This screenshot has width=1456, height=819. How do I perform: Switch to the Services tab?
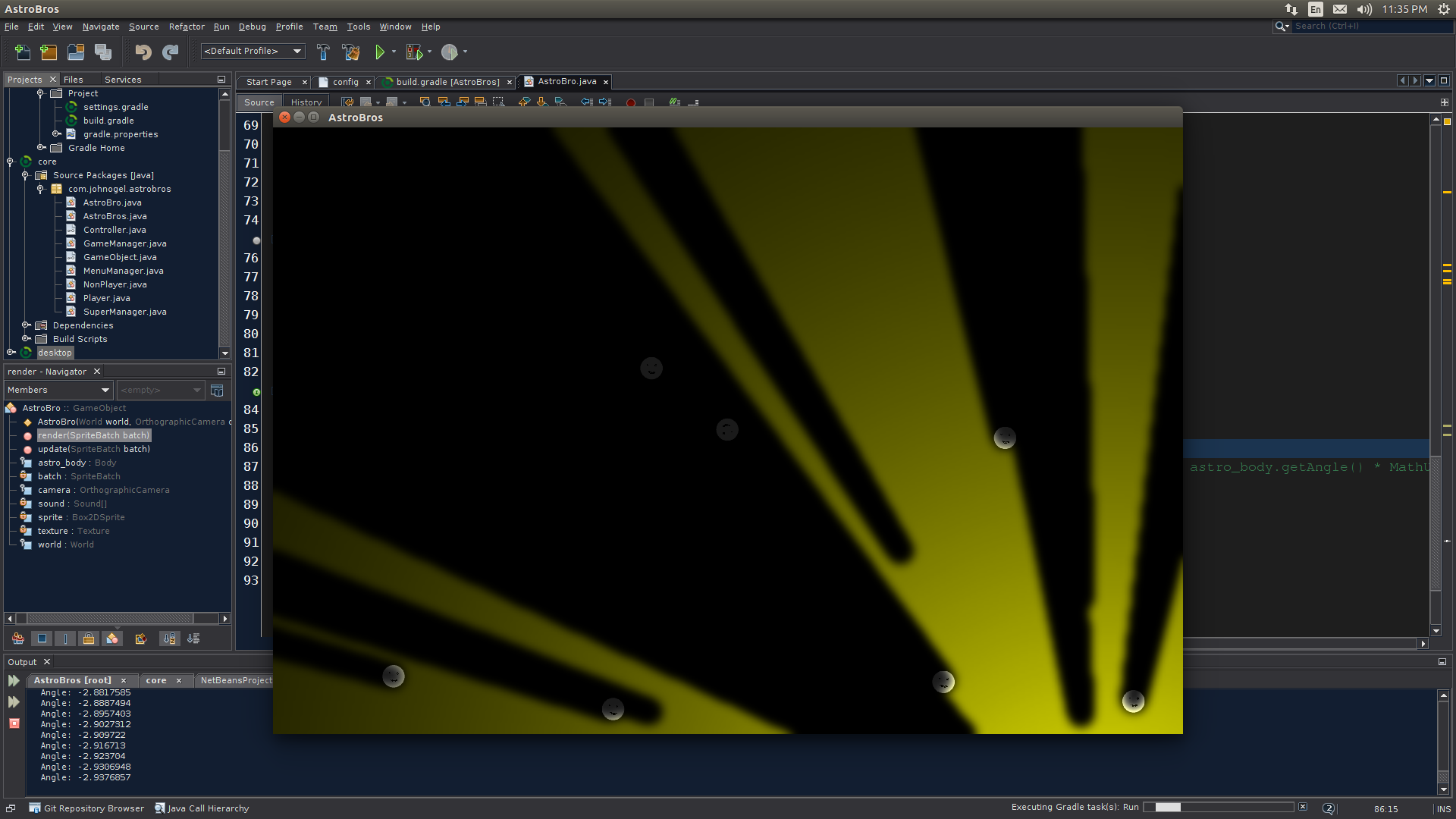123,80
